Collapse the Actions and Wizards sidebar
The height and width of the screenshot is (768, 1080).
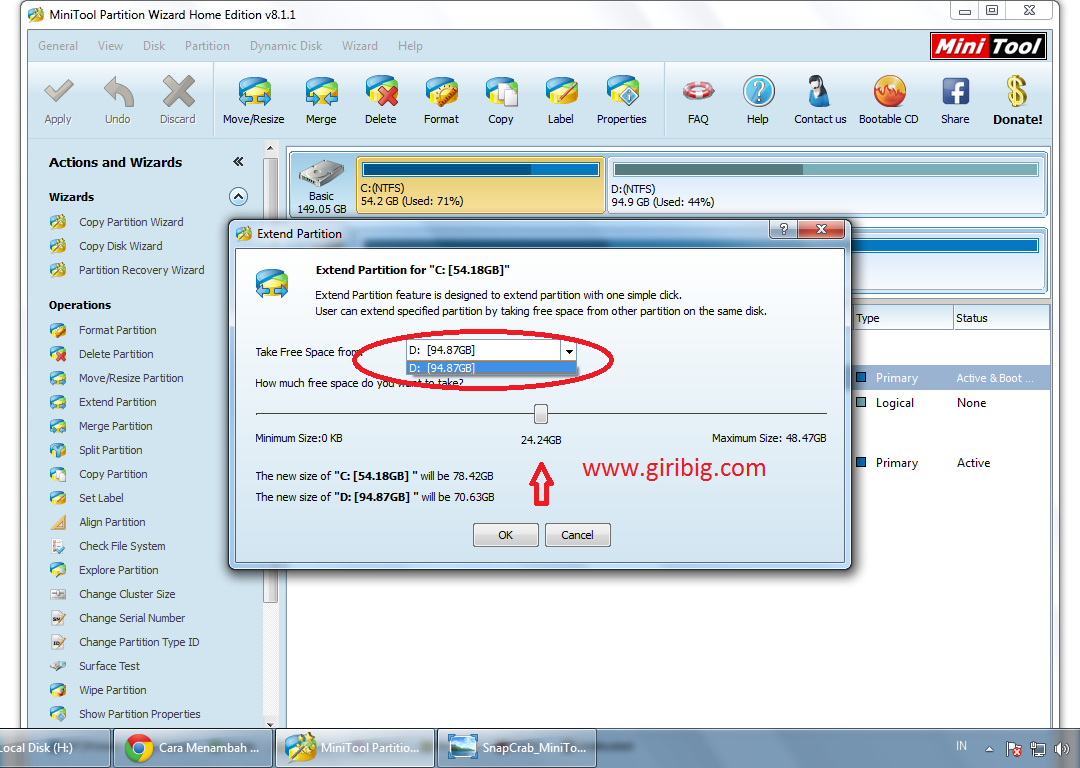click(238, 161)
